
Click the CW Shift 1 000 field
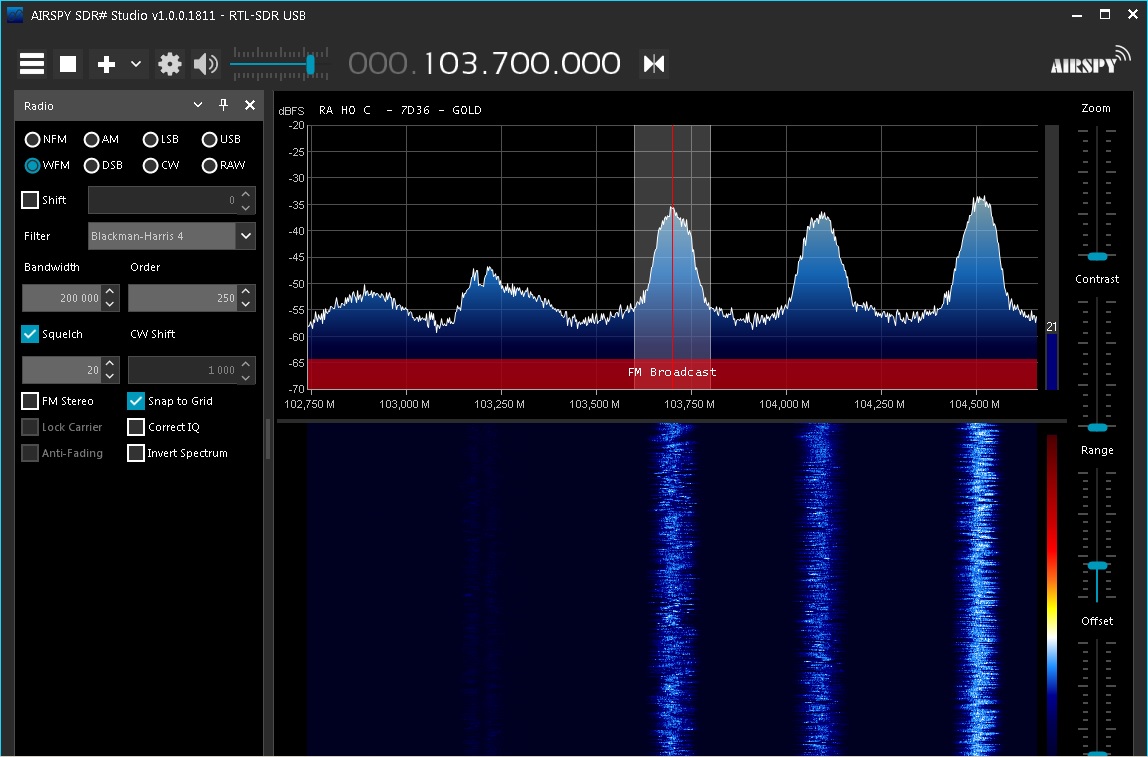[x=182, y=370]
